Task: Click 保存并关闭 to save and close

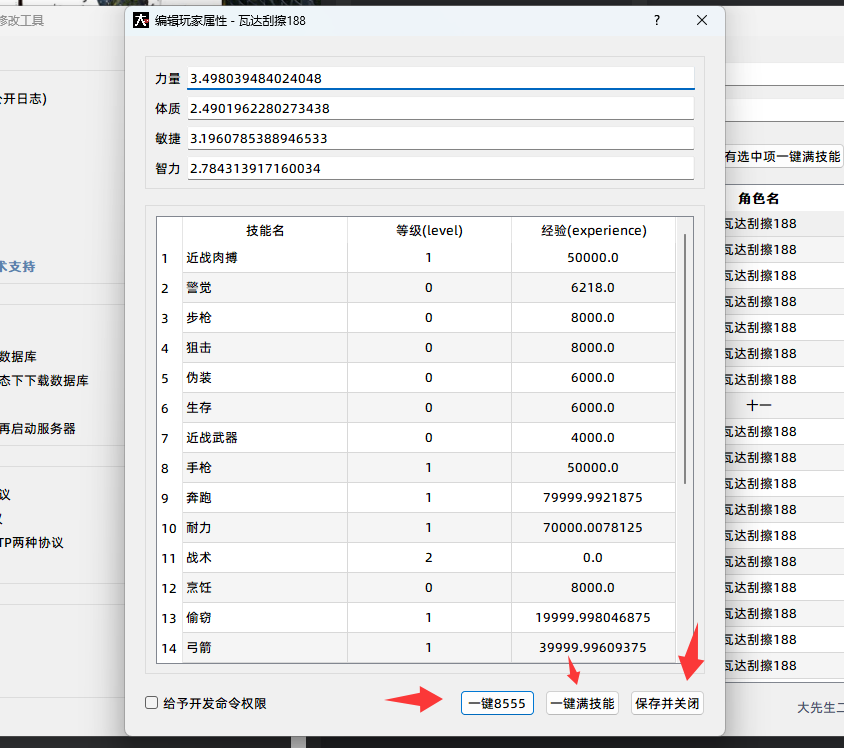Action: [667, 703]
